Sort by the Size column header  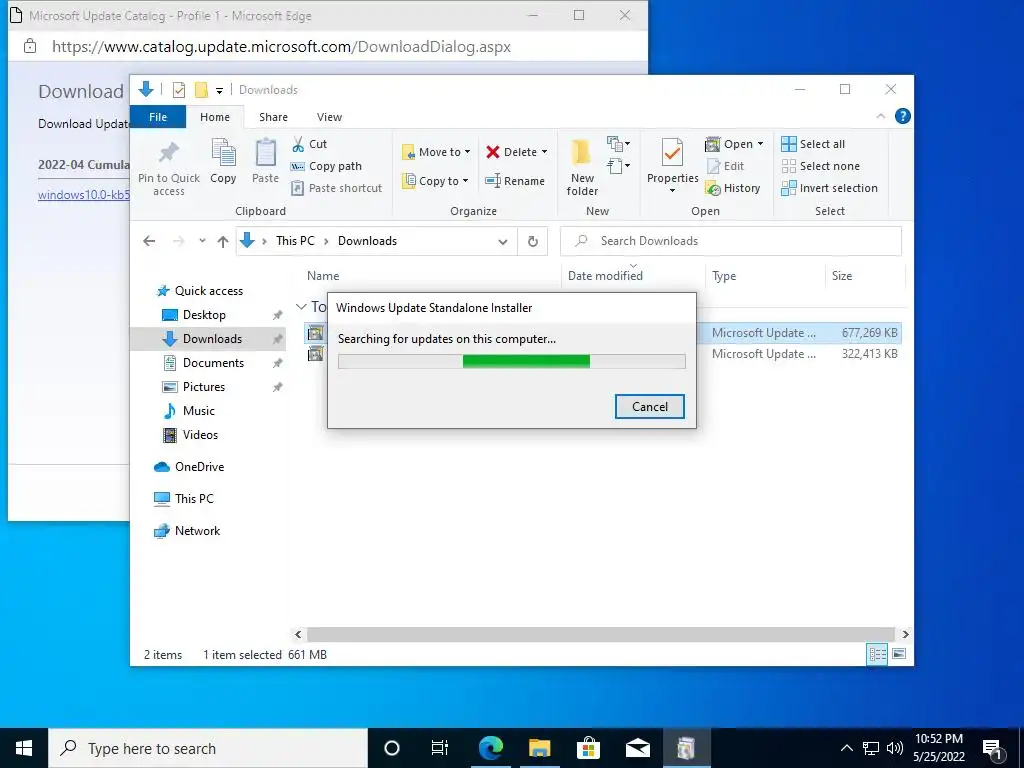pos(842,276)
